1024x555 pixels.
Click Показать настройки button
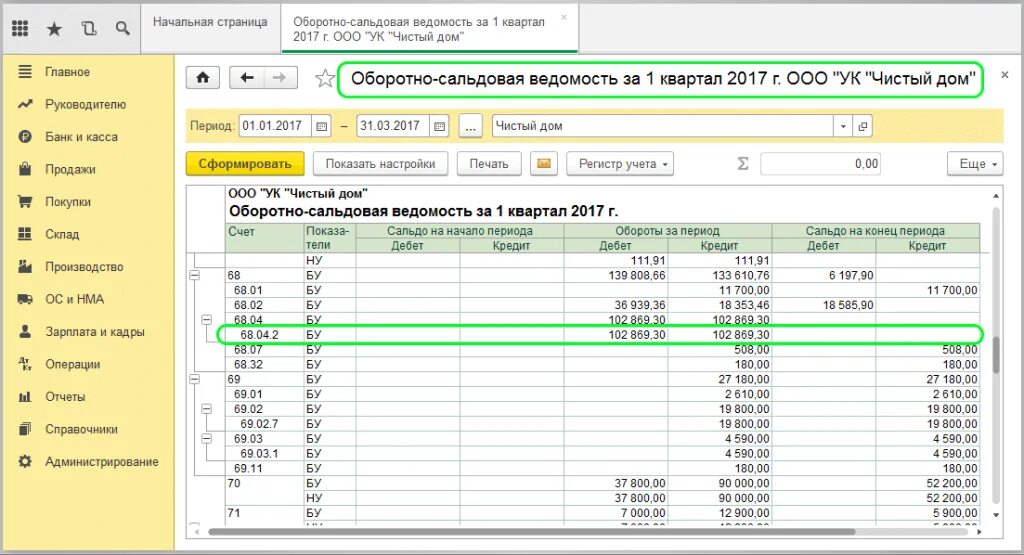pyautogui.click(x=380, y=164)
